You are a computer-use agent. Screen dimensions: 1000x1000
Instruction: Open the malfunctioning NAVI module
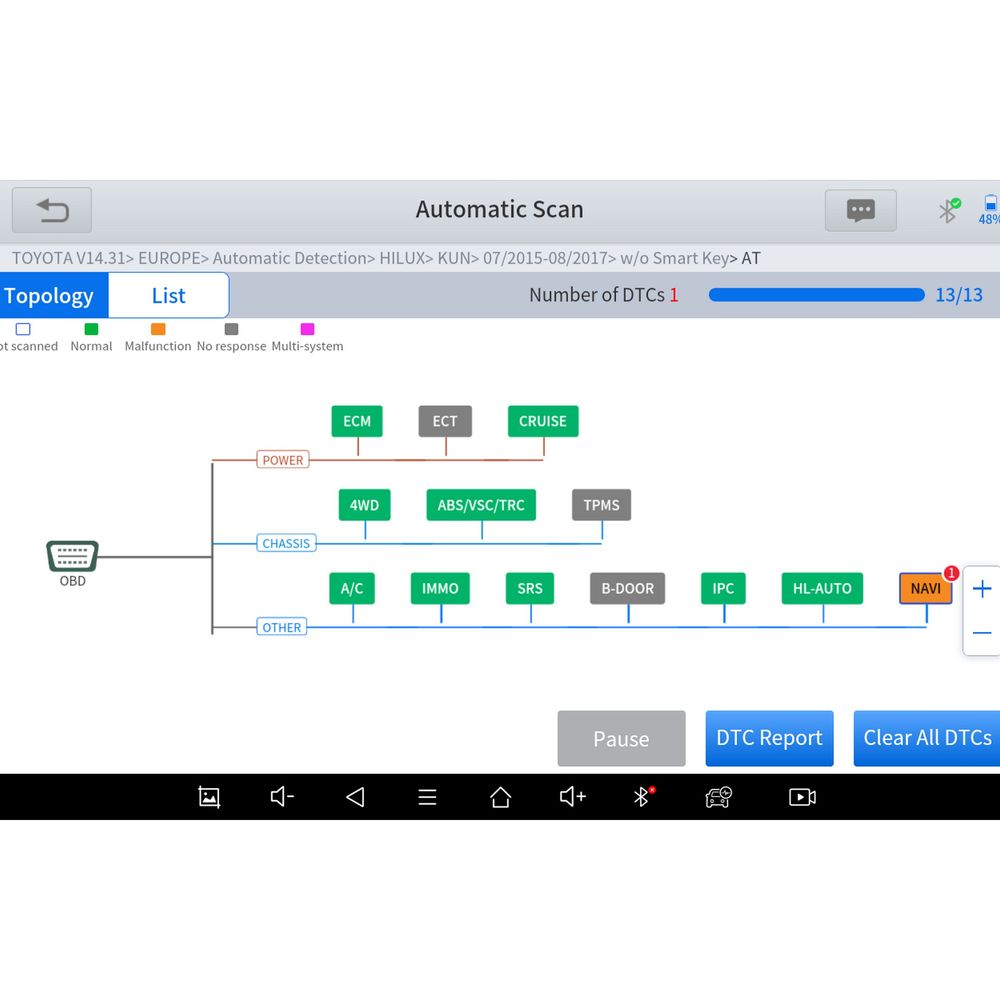point(925,589)
